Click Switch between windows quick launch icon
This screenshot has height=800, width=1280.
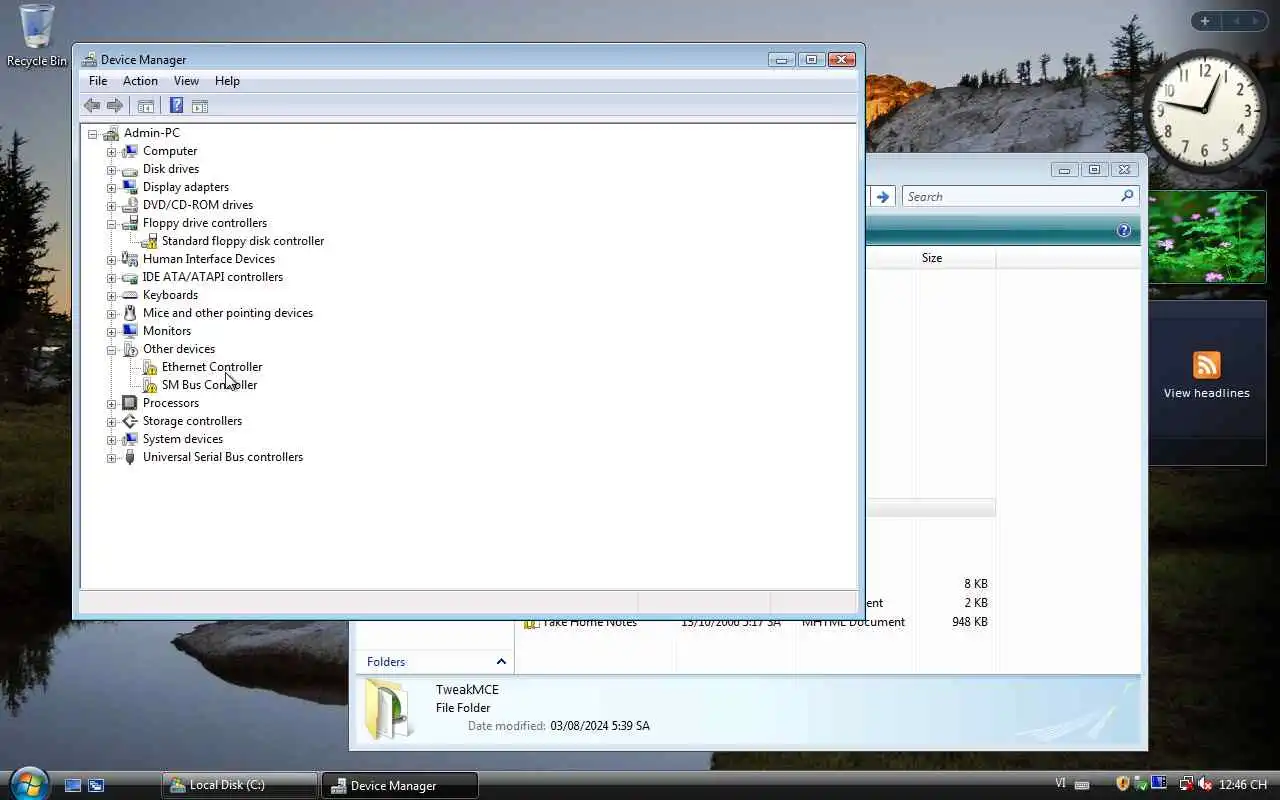pos(96,786)
